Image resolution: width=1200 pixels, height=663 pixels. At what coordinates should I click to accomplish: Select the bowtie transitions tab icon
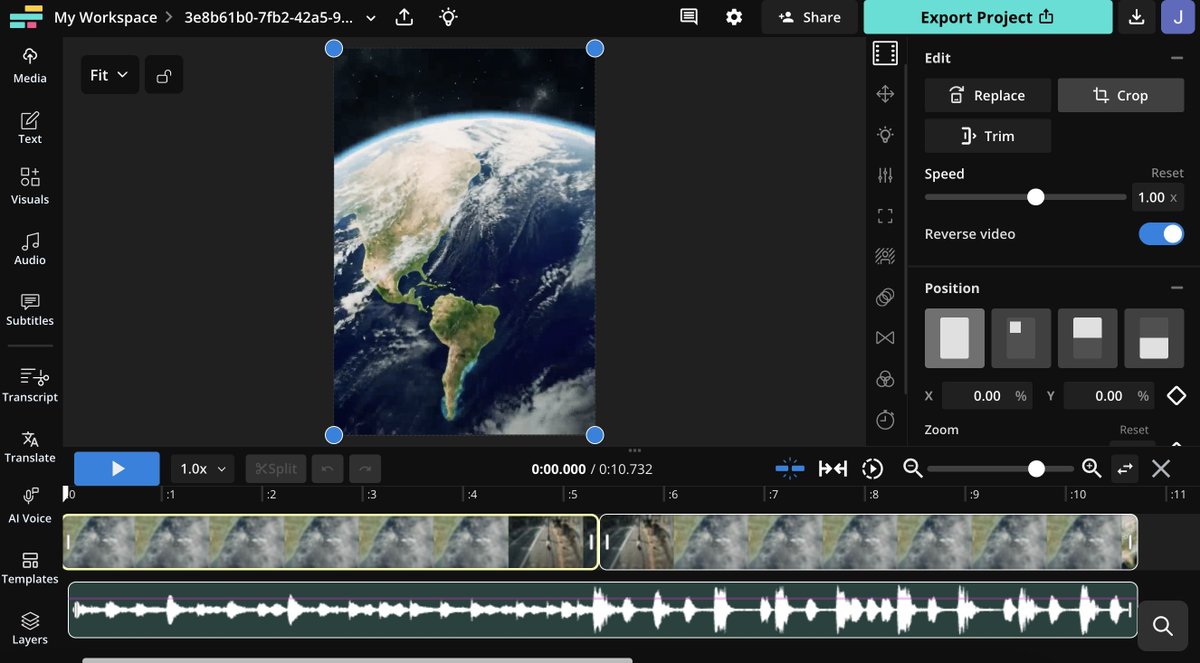[885, 338]
